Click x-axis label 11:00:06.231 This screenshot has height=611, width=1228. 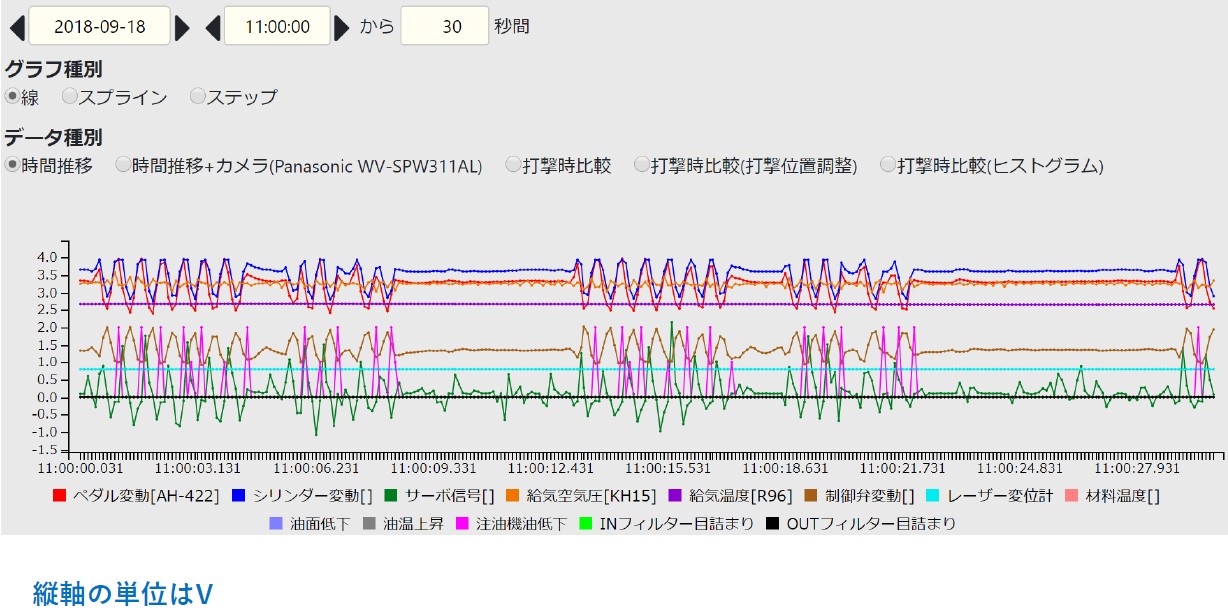(x=316, y=467)
